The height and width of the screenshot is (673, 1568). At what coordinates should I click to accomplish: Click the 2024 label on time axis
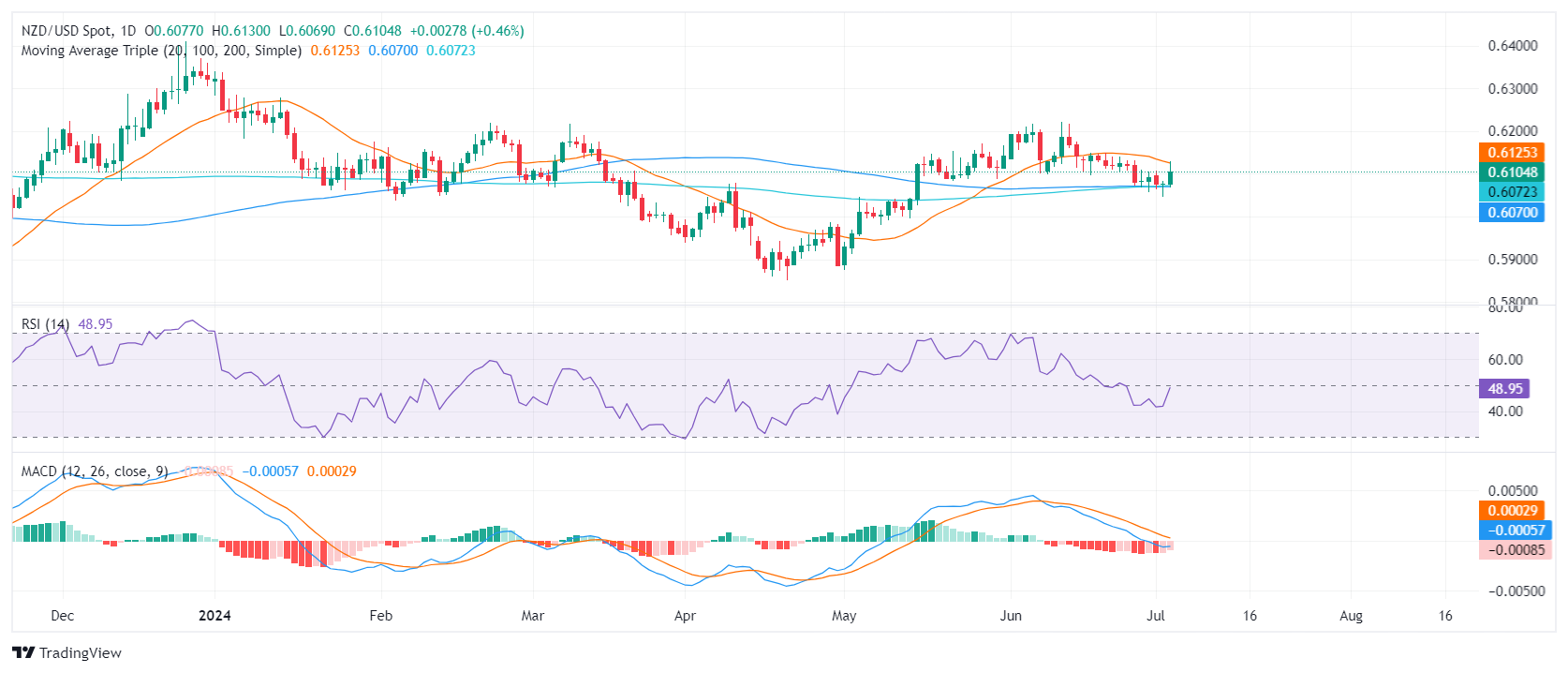(214, 616)
